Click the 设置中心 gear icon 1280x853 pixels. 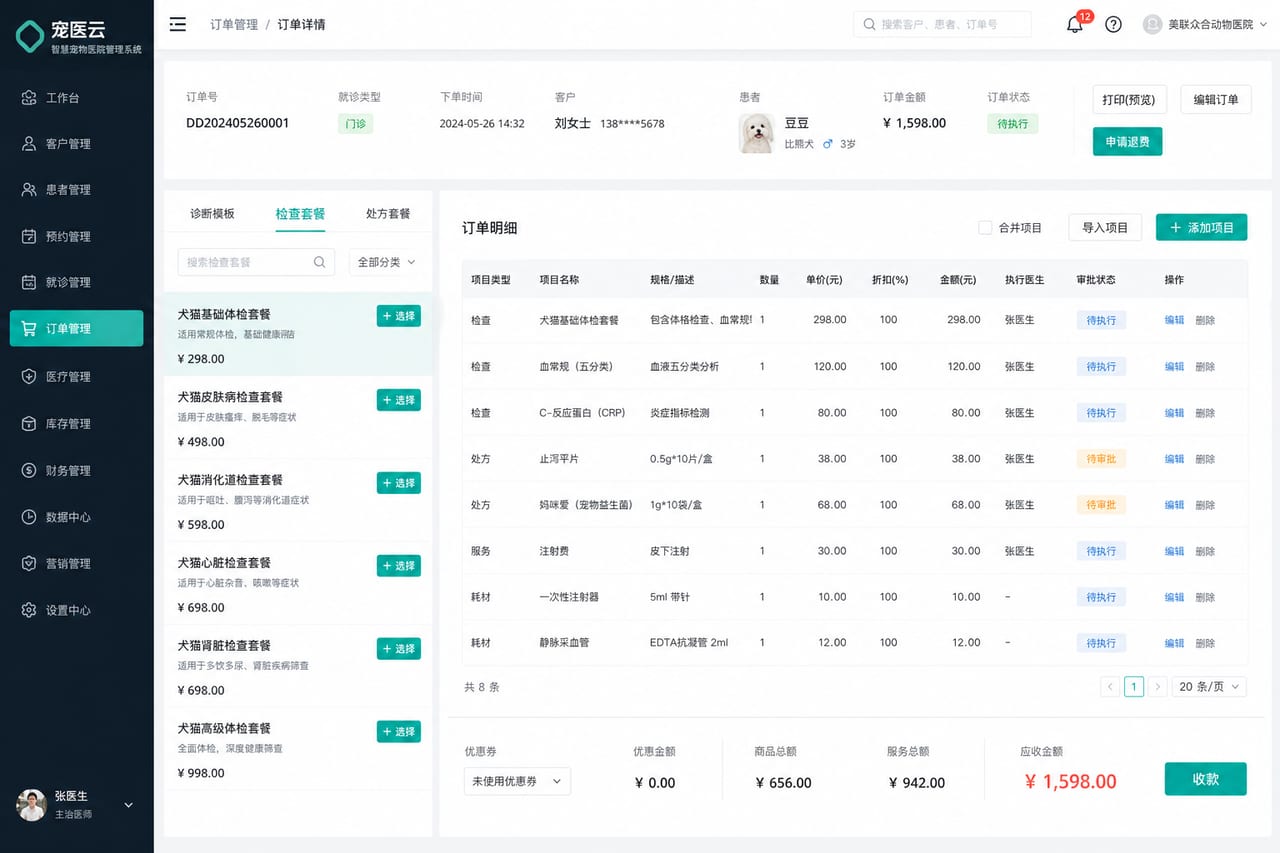click(29, 610)
